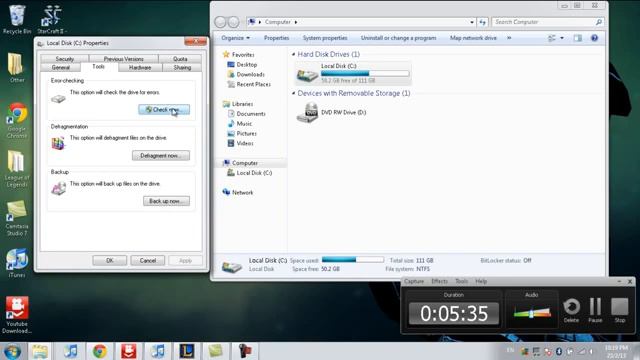640x360 pixels.
Task: Open the Recycle Bin desktop icon
Action: click(17, 19)
